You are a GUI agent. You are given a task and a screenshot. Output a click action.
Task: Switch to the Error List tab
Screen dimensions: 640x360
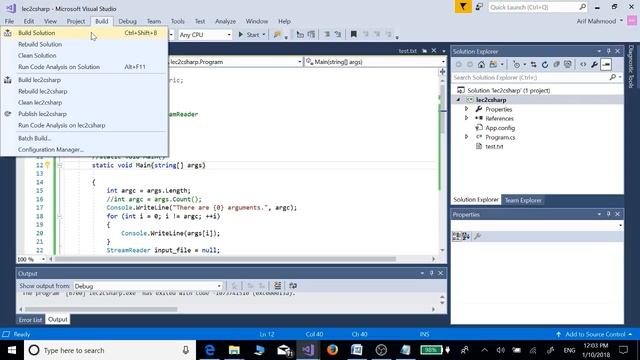[x=30, y=320]
